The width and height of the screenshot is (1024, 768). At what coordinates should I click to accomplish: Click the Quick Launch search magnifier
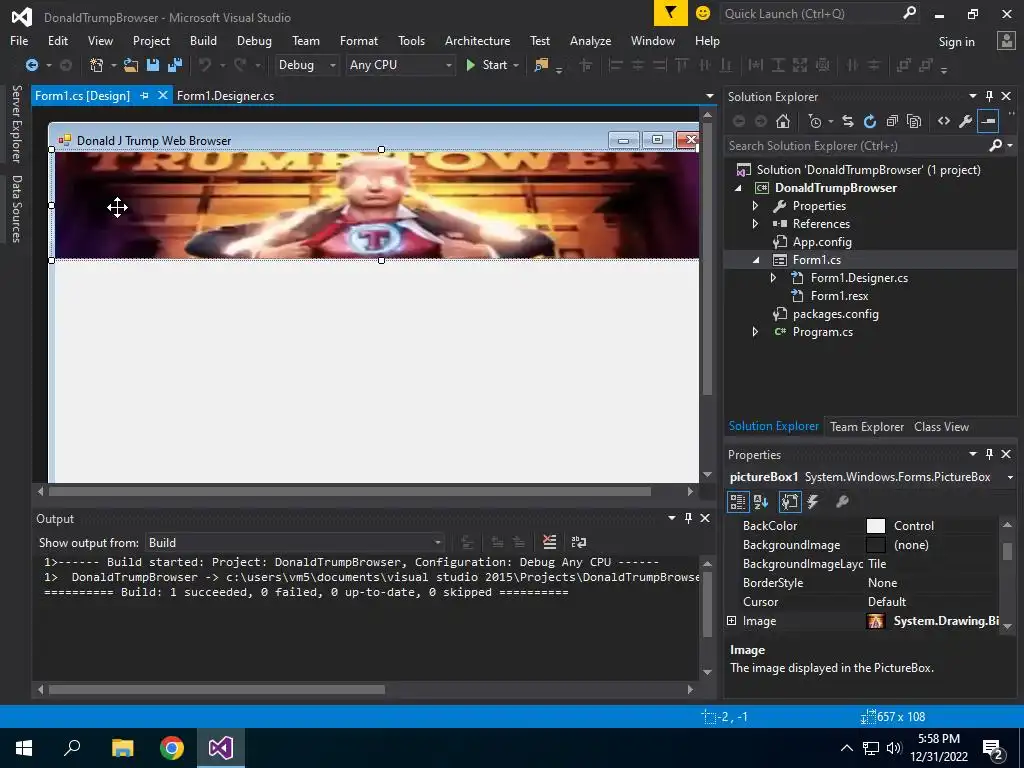(x=909, y=13)
